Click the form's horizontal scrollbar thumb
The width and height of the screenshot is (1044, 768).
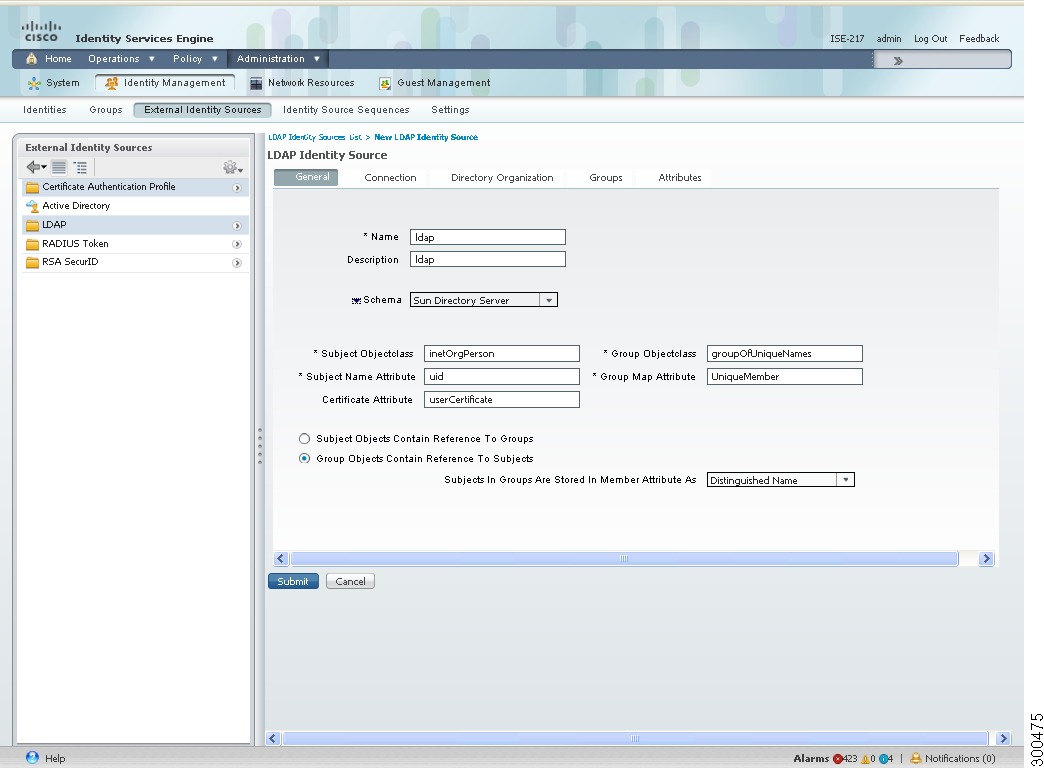click(x=624, y=559)
